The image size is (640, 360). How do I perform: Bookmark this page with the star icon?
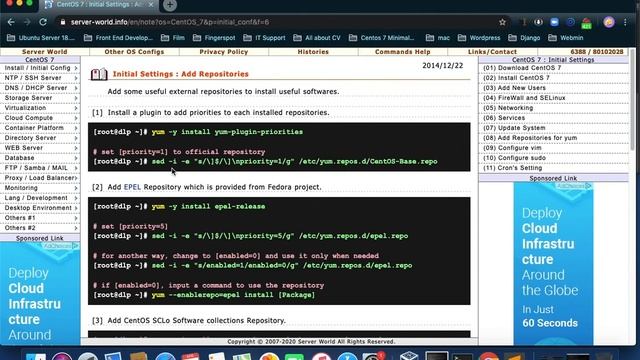[x=502, y=22]
